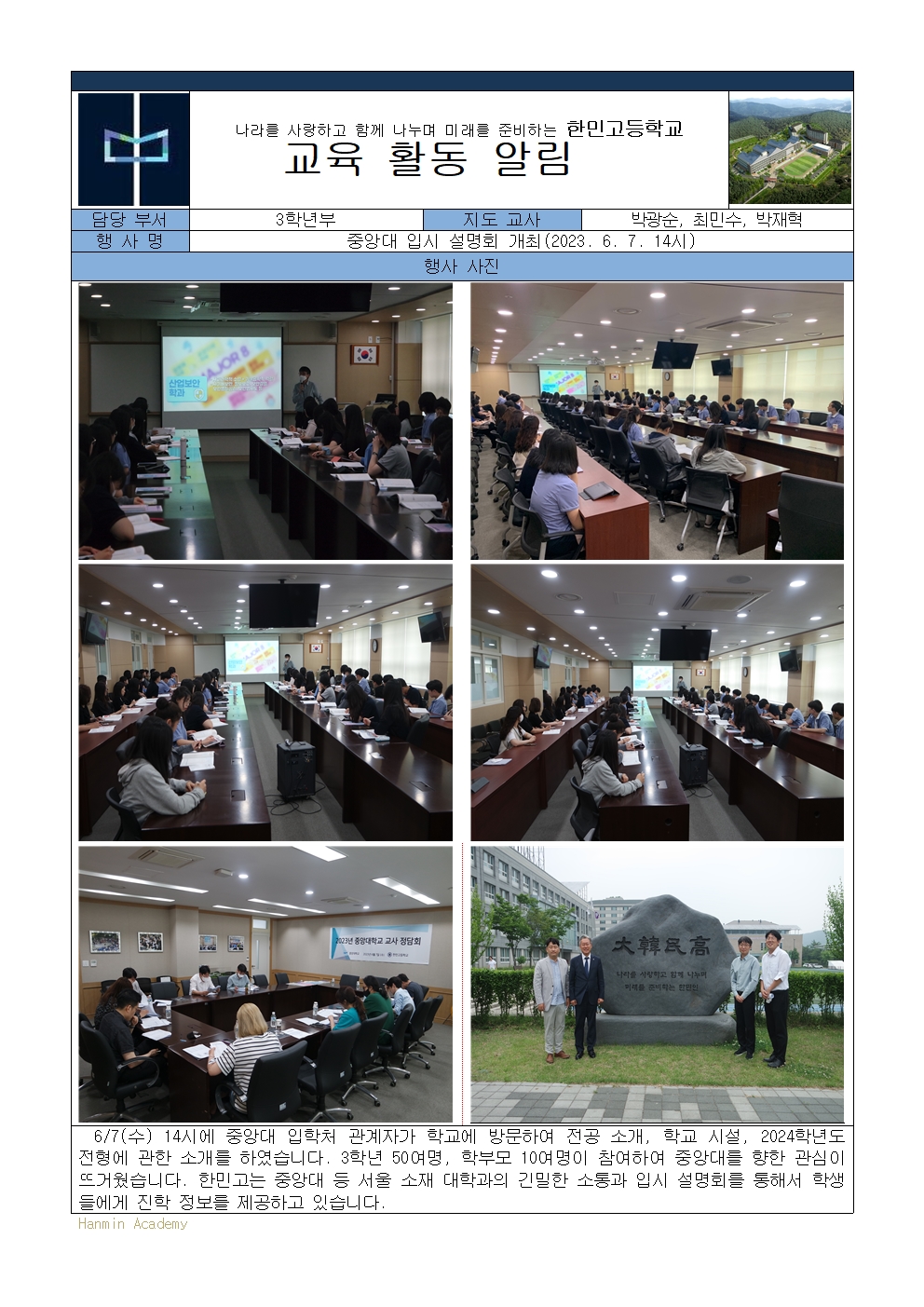Open the photo showing the MAJOR presentation slide
The image size is (924, 1307).
(x=265, y=421)
